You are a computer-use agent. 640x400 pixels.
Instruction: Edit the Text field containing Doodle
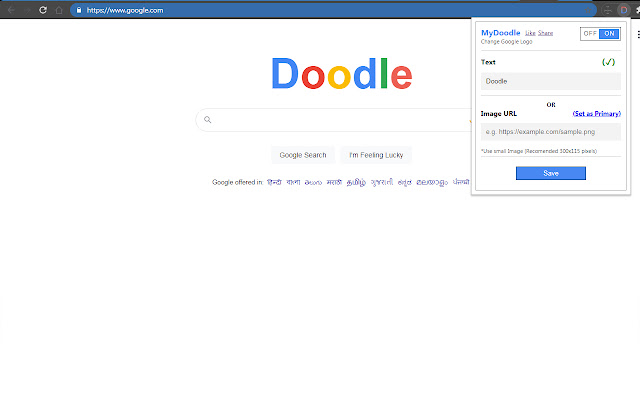[x=551, y=81]
